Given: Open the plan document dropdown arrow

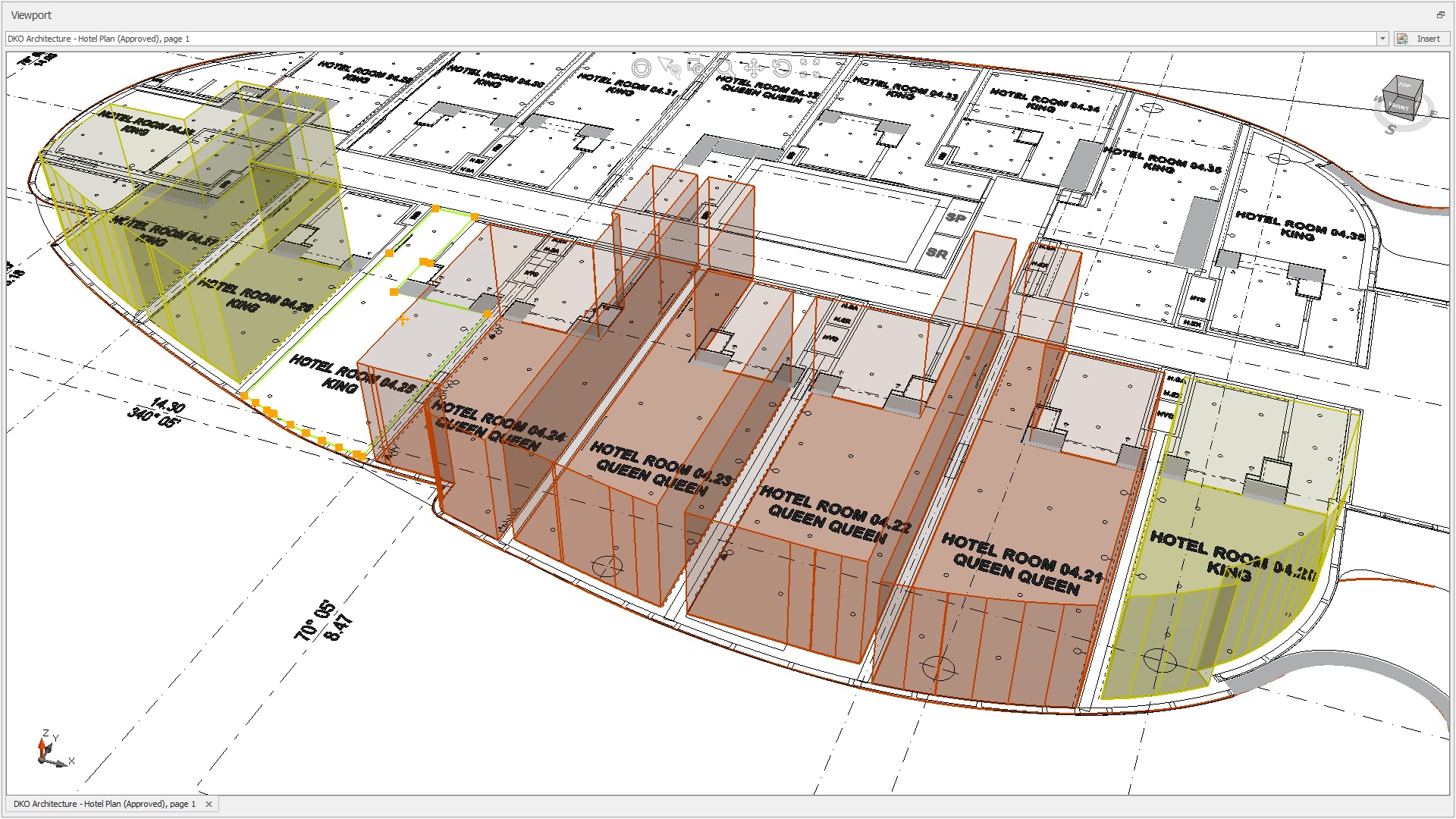Looking at the screenshot, I should (x=1382, y=39).
